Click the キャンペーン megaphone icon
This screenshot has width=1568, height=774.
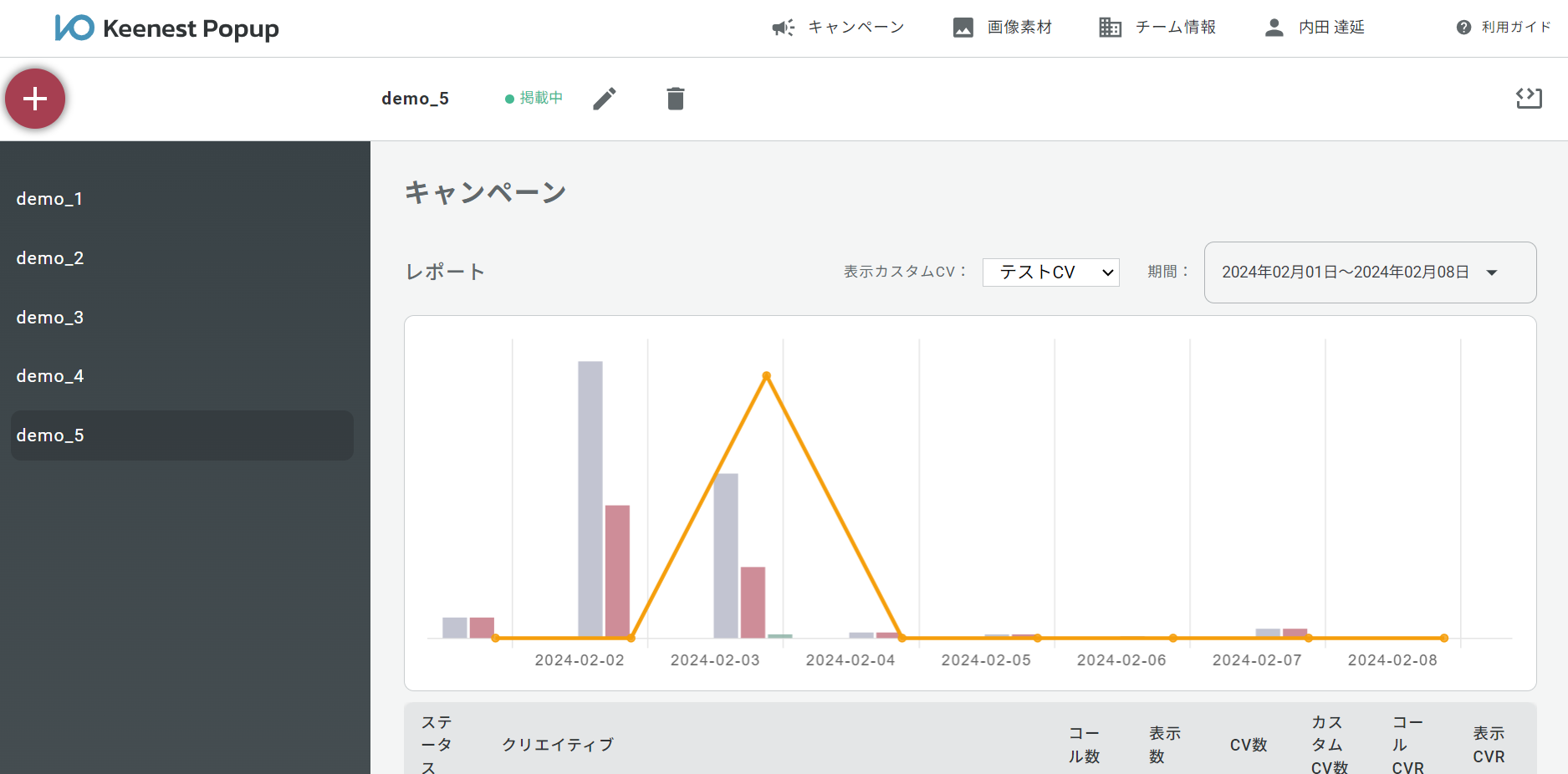click(x=781, y=27)
